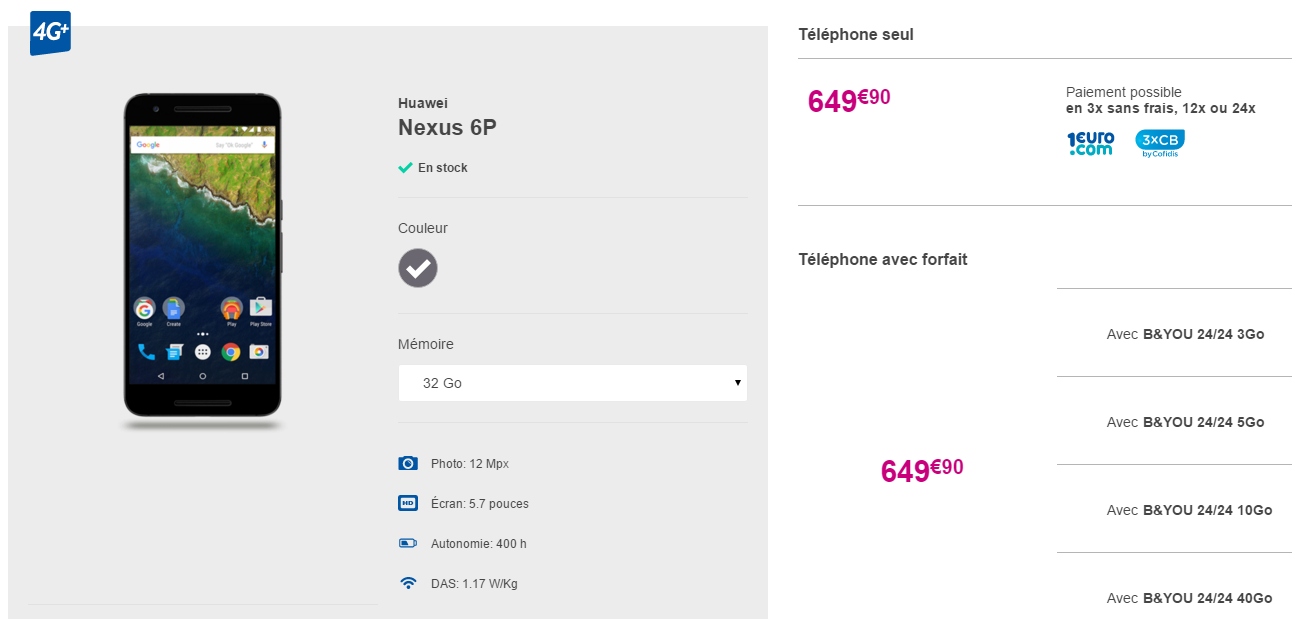Click the 1euro.com payment logo
This screenshot has height=619, width=1292.
click(x=1090, y=144)
